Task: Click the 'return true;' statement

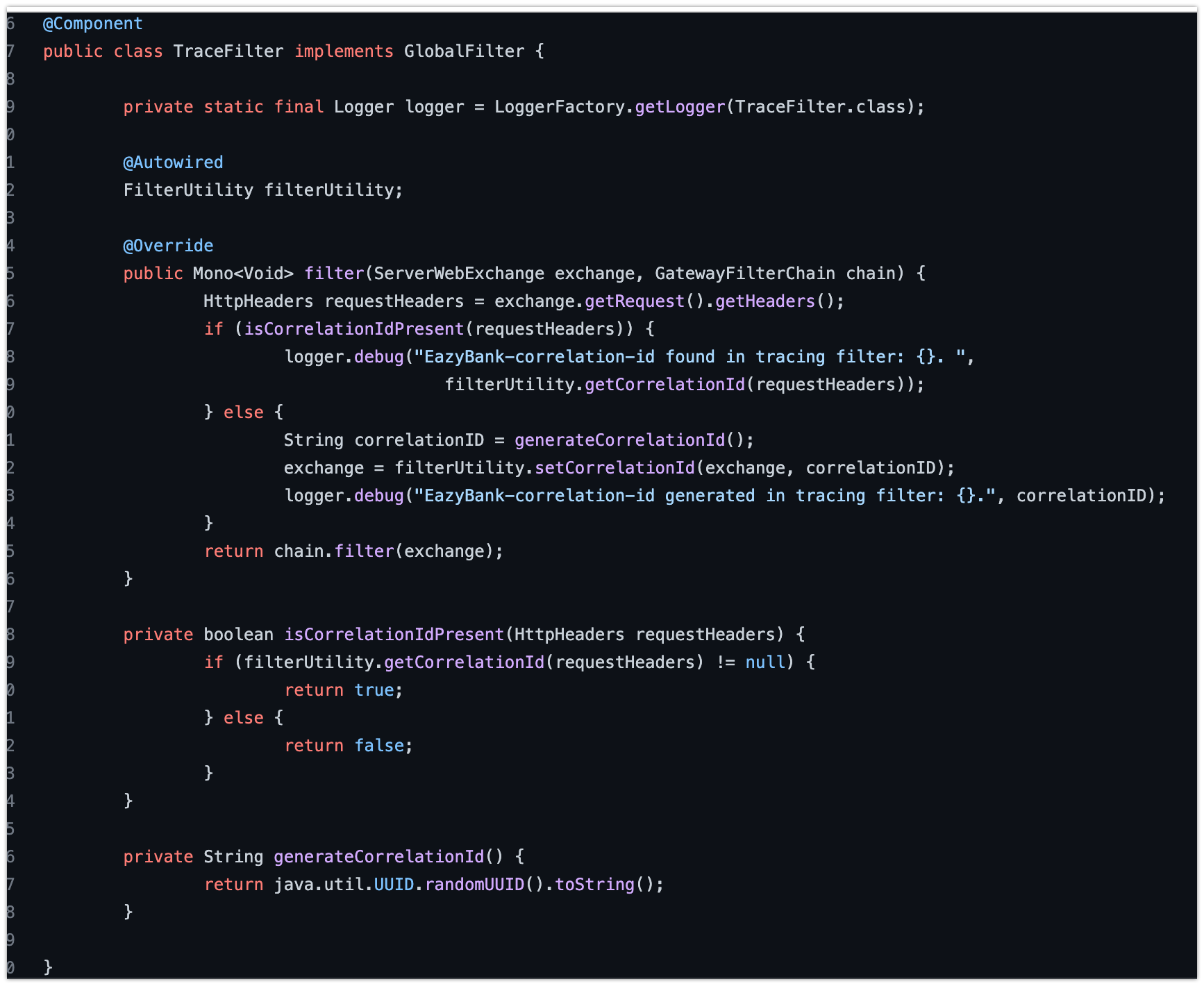Action: tap(344, 690)
